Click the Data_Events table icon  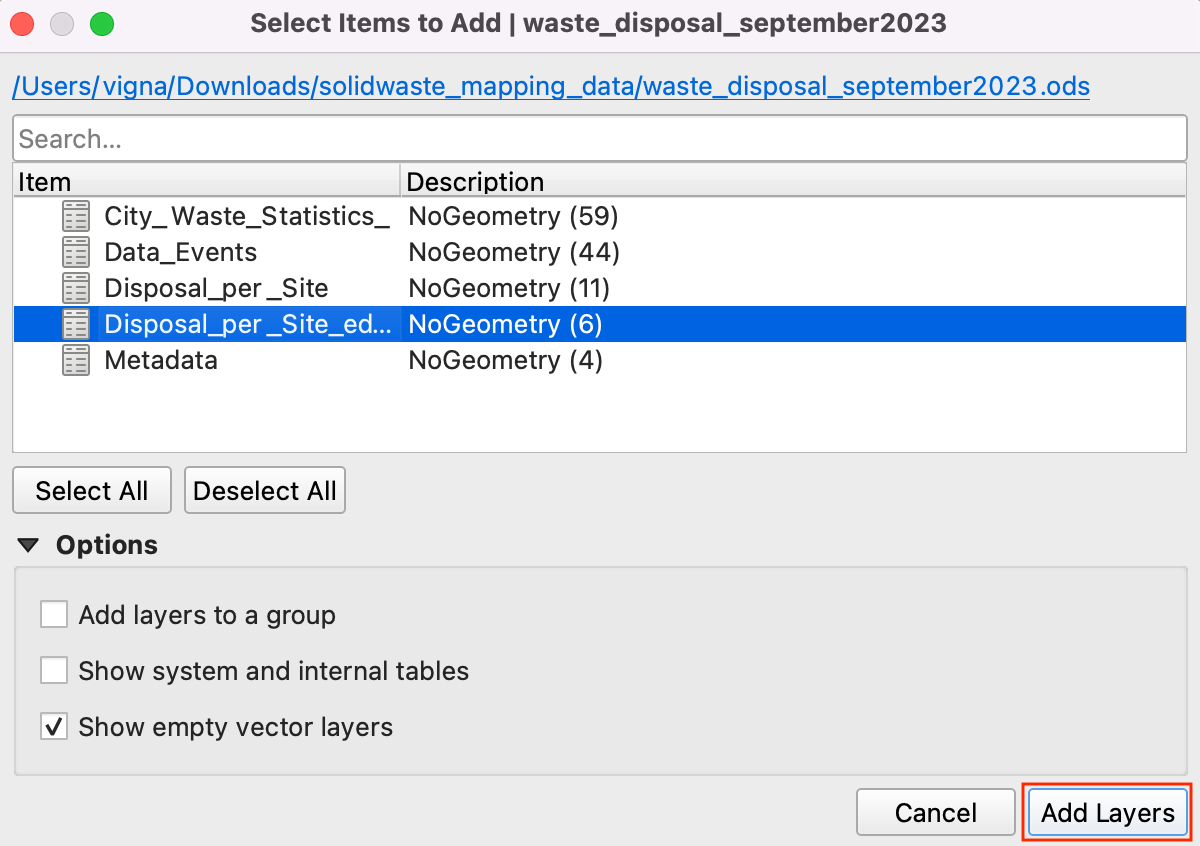(x=76, y=252)
